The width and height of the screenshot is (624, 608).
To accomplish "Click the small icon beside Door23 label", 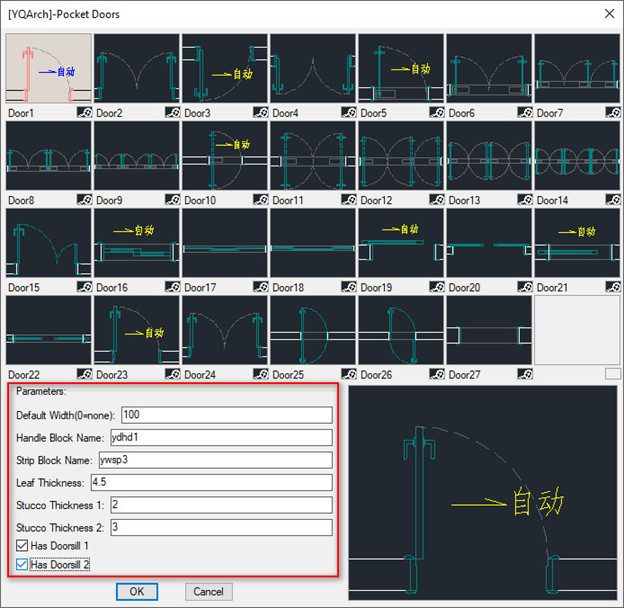I will [172, 375].
